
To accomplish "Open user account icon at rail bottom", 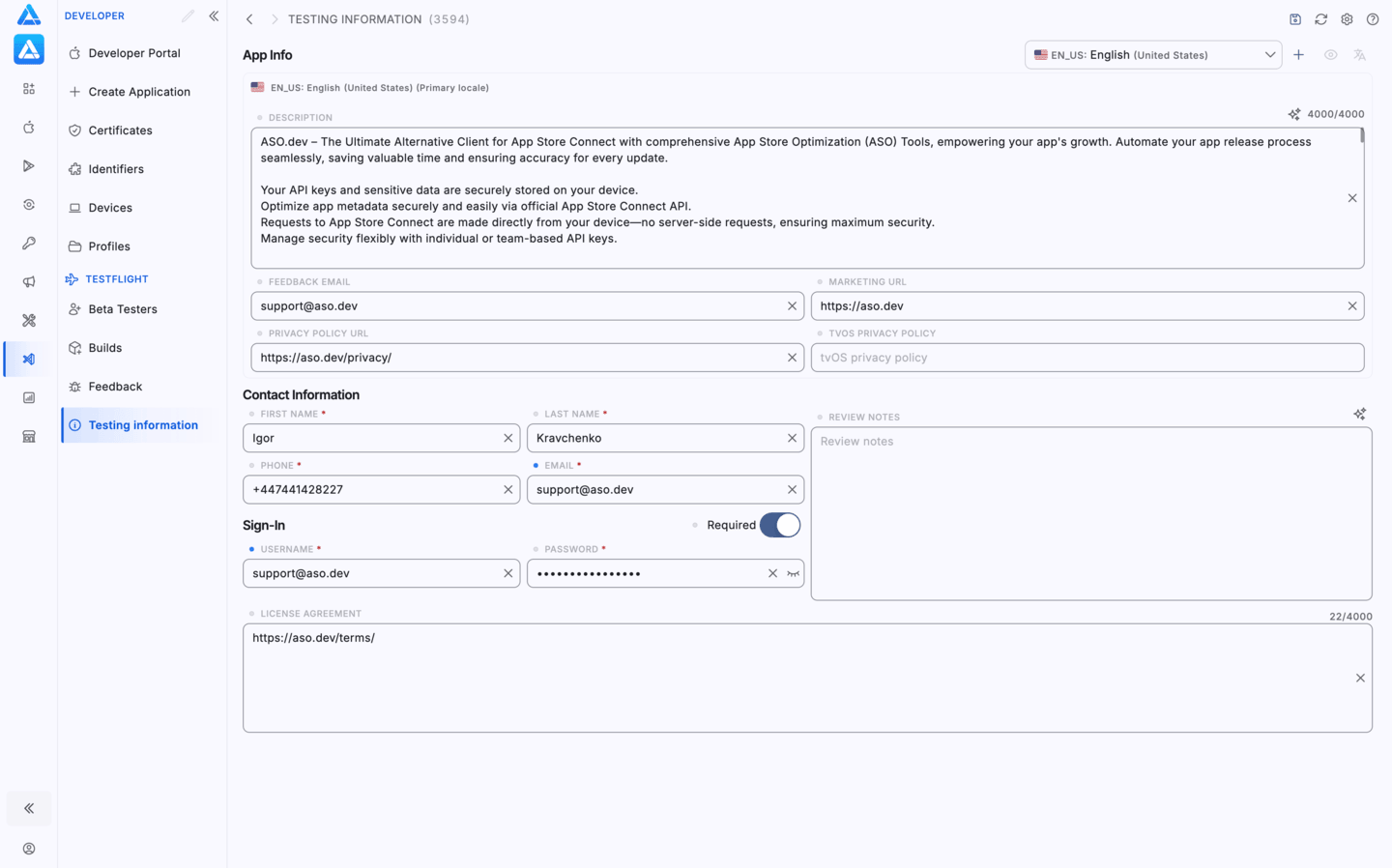I will pyautogui.click(x=29, y=849).
